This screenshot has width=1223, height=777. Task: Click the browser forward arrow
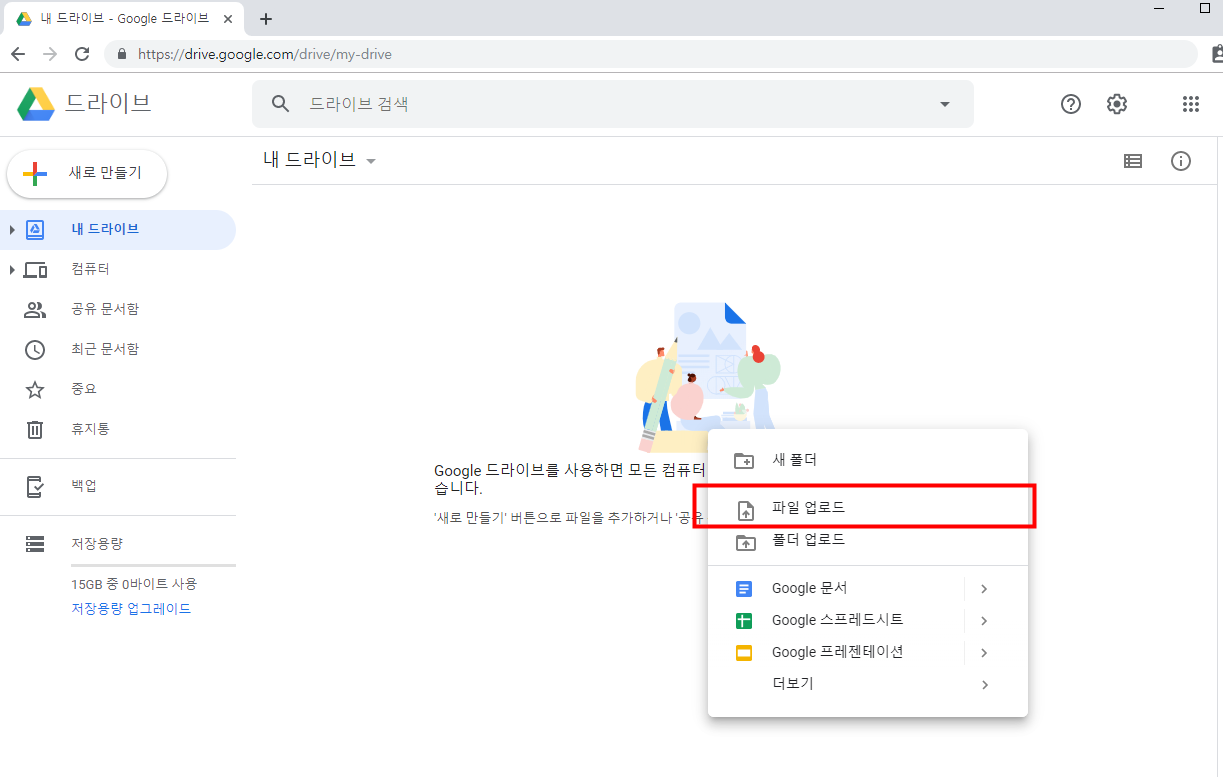click(x=50, y=54)
